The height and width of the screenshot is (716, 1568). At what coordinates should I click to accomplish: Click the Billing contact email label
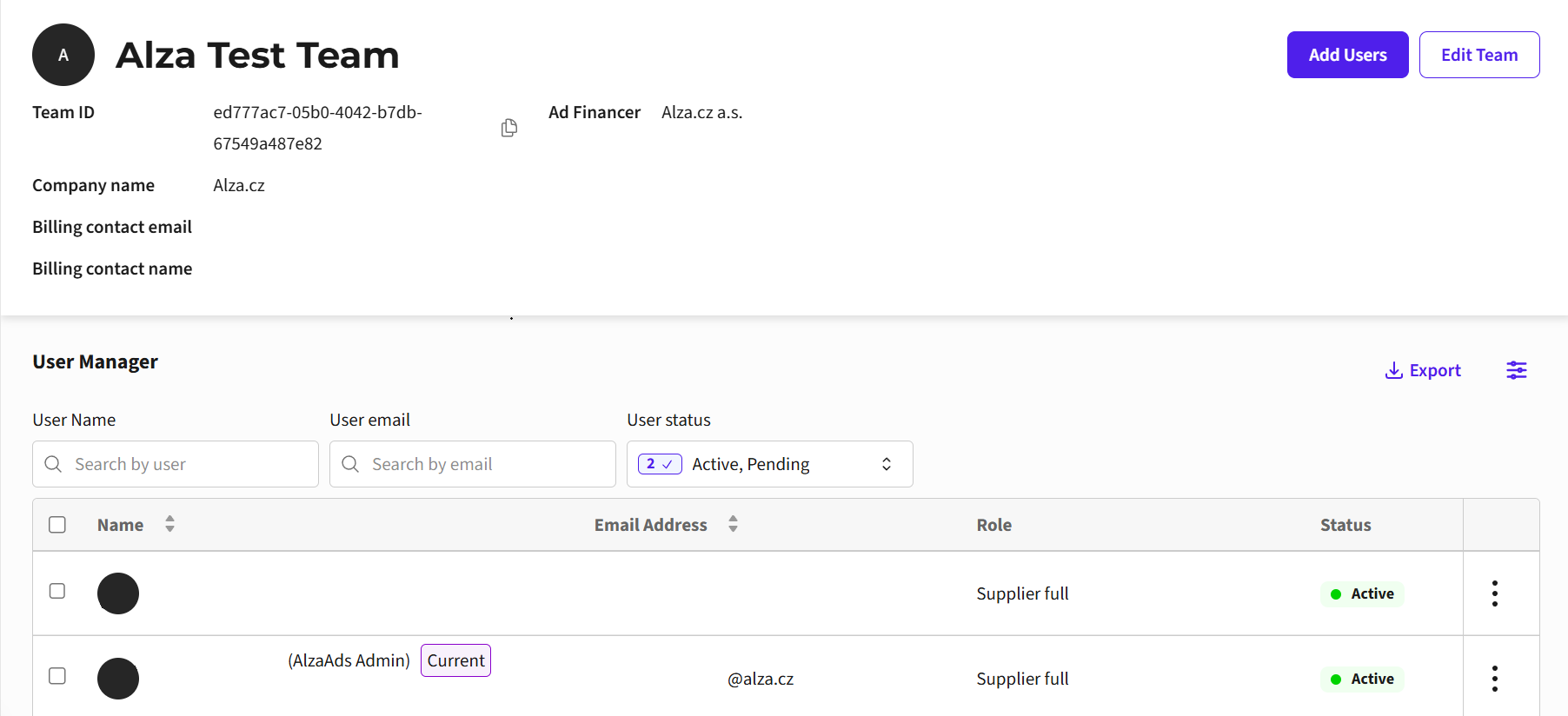[x=112, y=227]
